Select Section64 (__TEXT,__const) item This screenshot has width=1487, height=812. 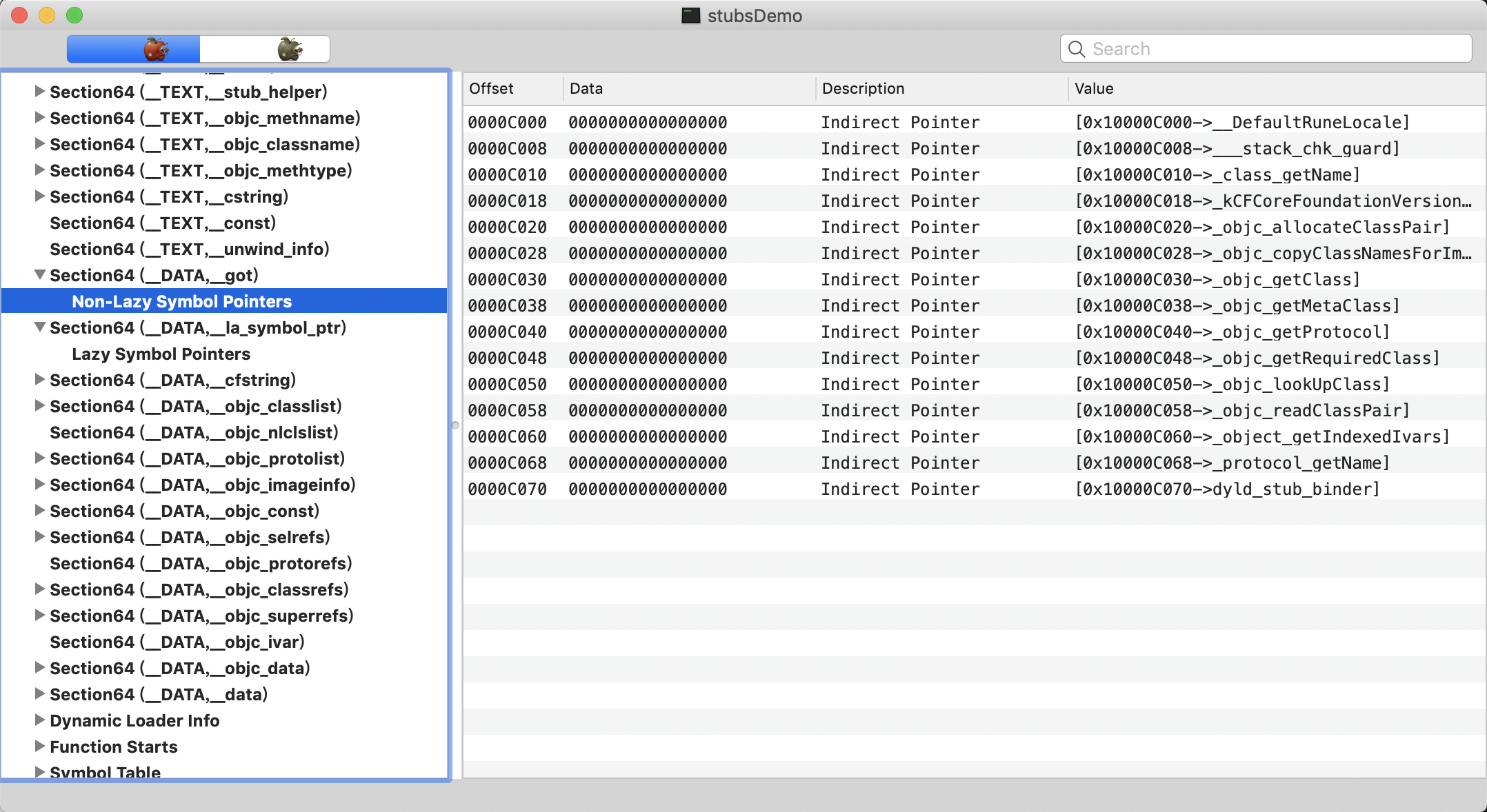162,223
